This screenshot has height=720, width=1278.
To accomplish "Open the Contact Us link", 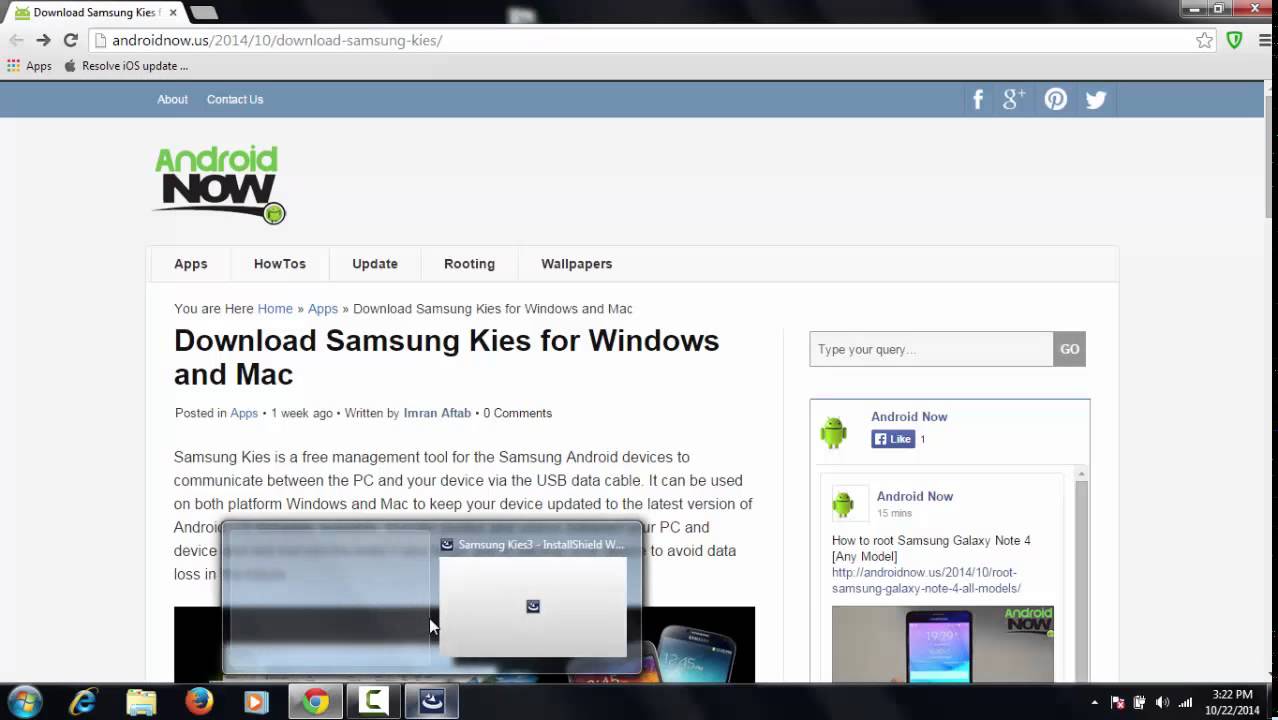I will [x=235, y=99].
